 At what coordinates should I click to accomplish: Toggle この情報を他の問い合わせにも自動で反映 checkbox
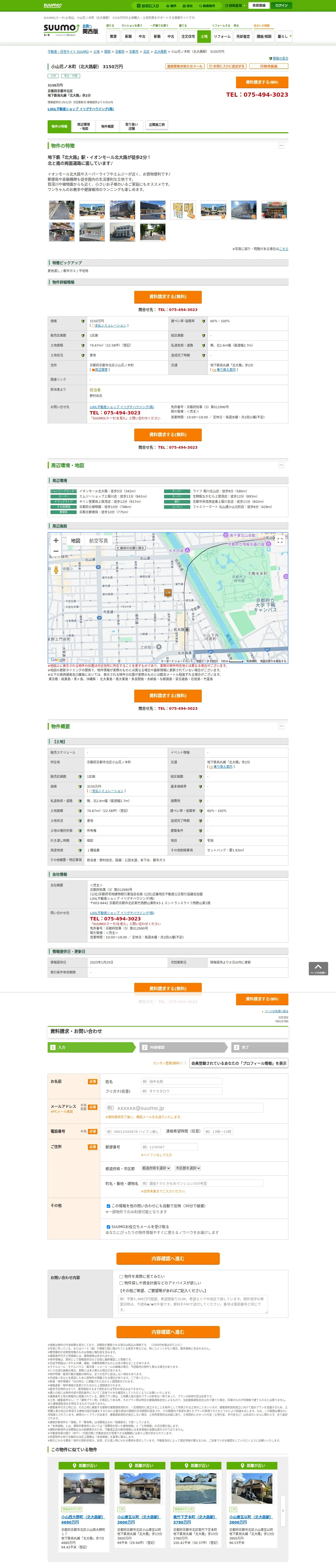tap(109, 1206)
